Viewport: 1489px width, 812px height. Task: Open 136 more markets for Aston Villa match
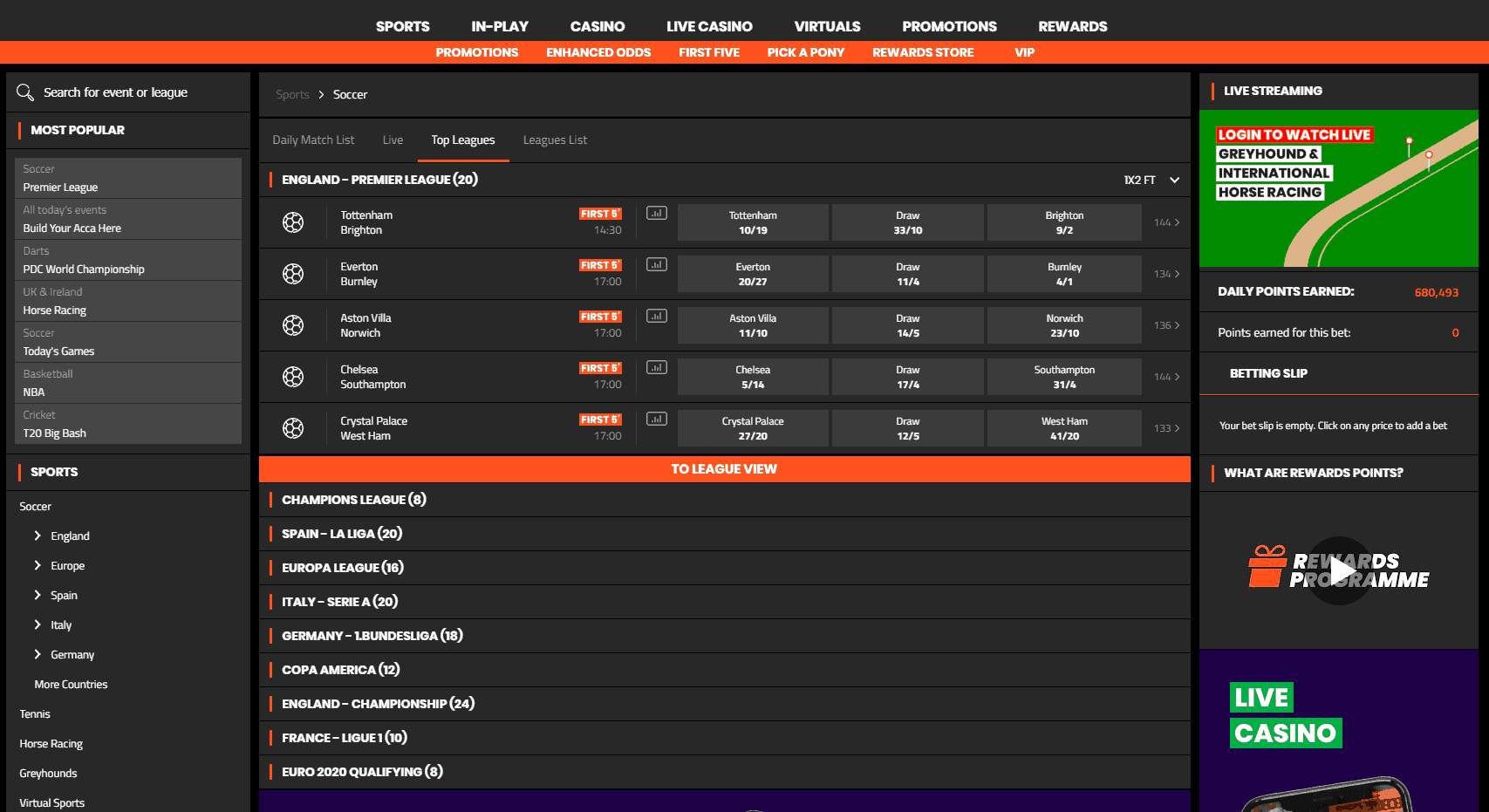click(x=1166, y=325)
